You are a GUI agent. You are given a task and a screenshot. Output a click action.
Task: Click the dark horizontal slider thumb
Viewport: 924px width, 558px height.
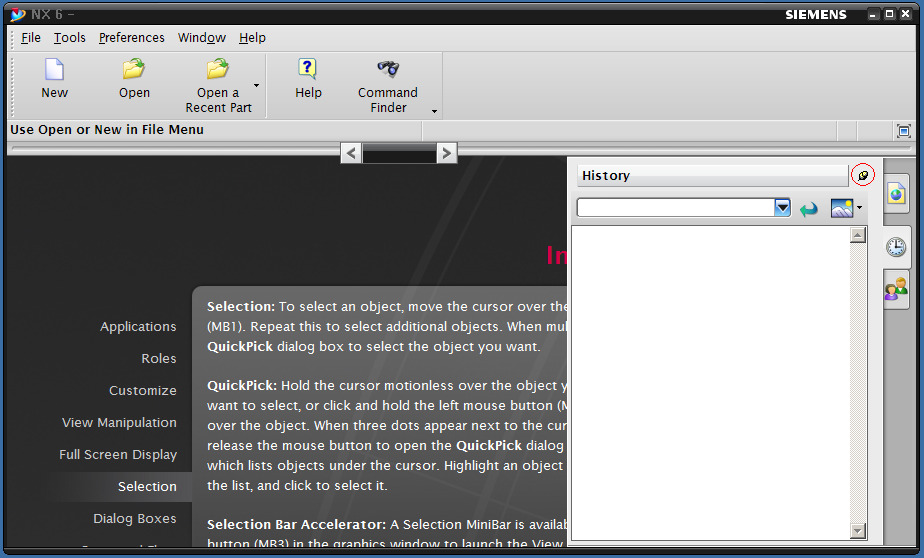(399, 153)
